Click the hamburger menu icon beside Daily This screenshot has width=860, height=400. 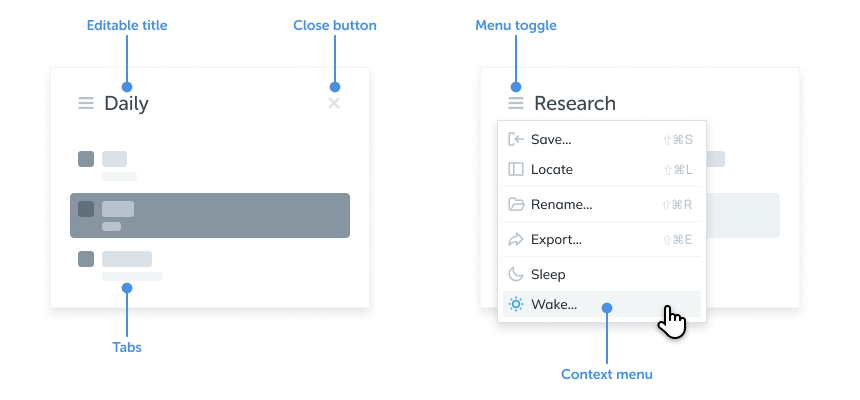[x=86, y=103]
